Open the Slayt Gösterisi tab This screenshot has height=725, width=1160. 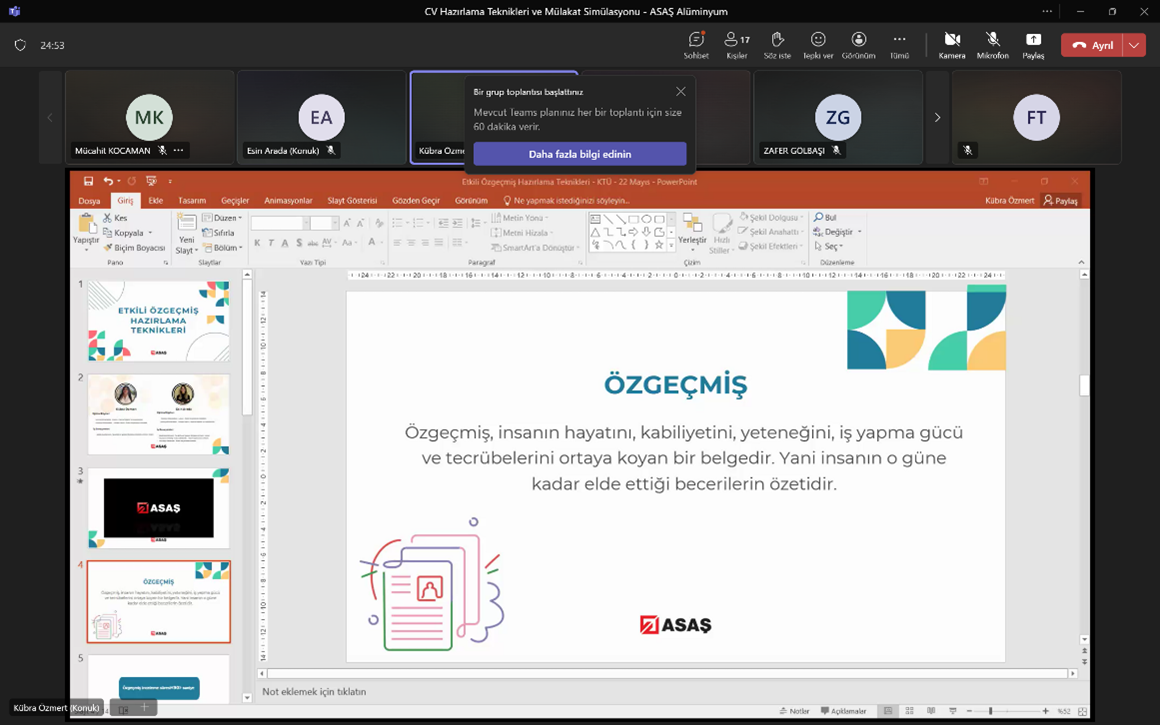pyautogui.click(x=352, y=200)
